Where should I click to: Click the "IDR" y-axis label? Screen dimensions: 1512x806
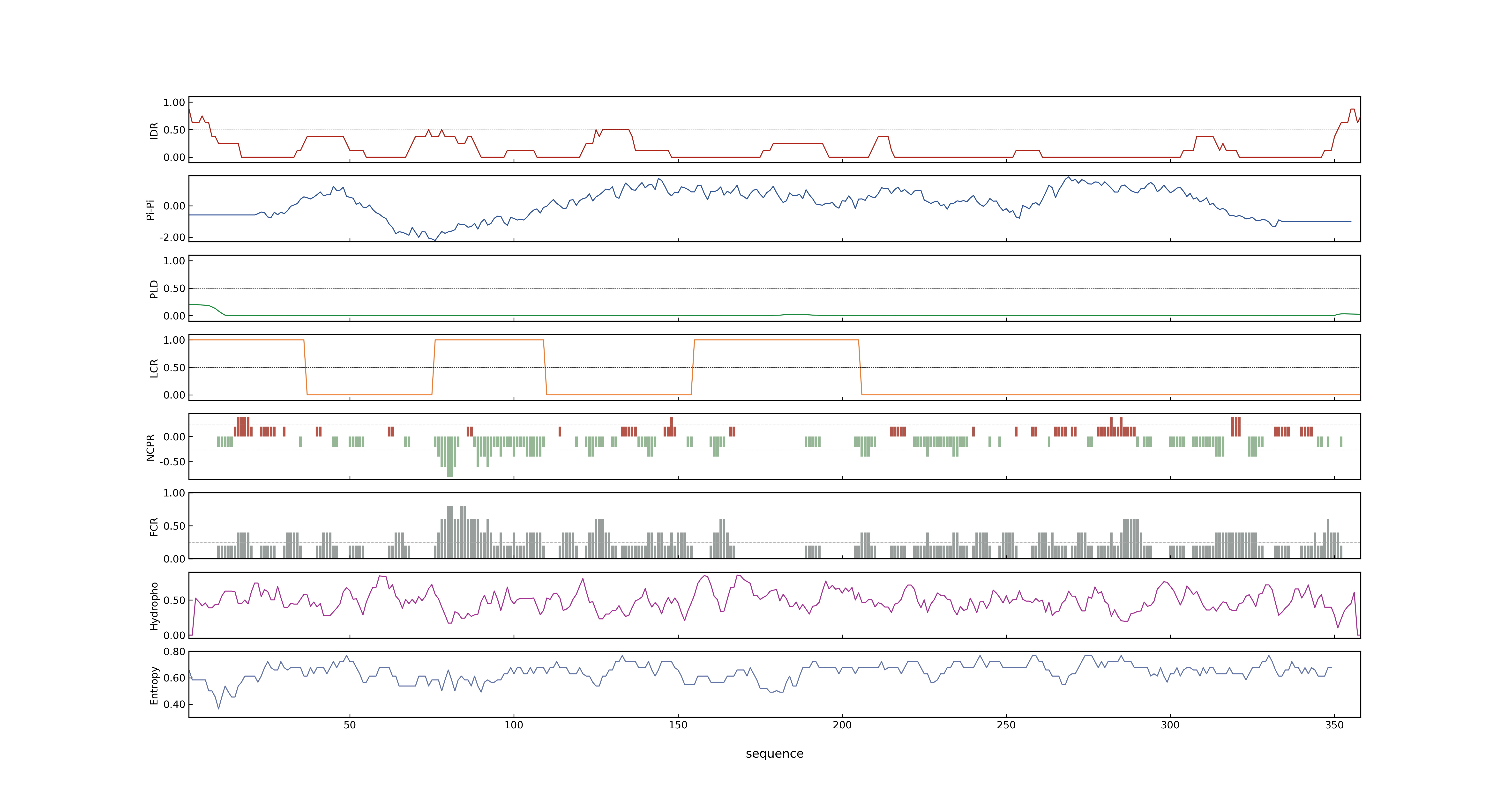click(154, 130)
